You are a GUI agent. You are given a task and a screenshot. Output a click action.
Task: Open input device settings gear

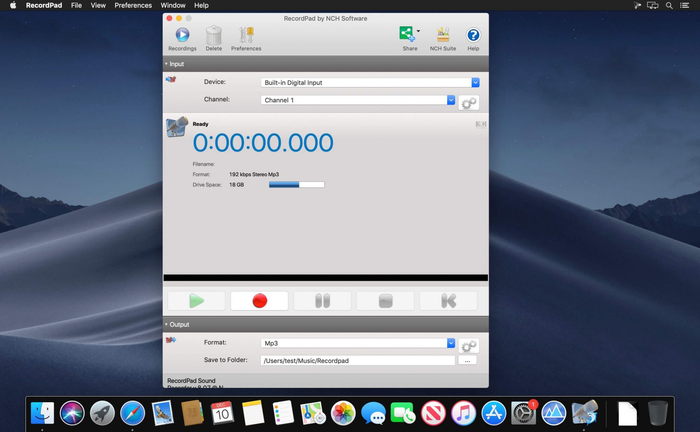coord(469,103)
